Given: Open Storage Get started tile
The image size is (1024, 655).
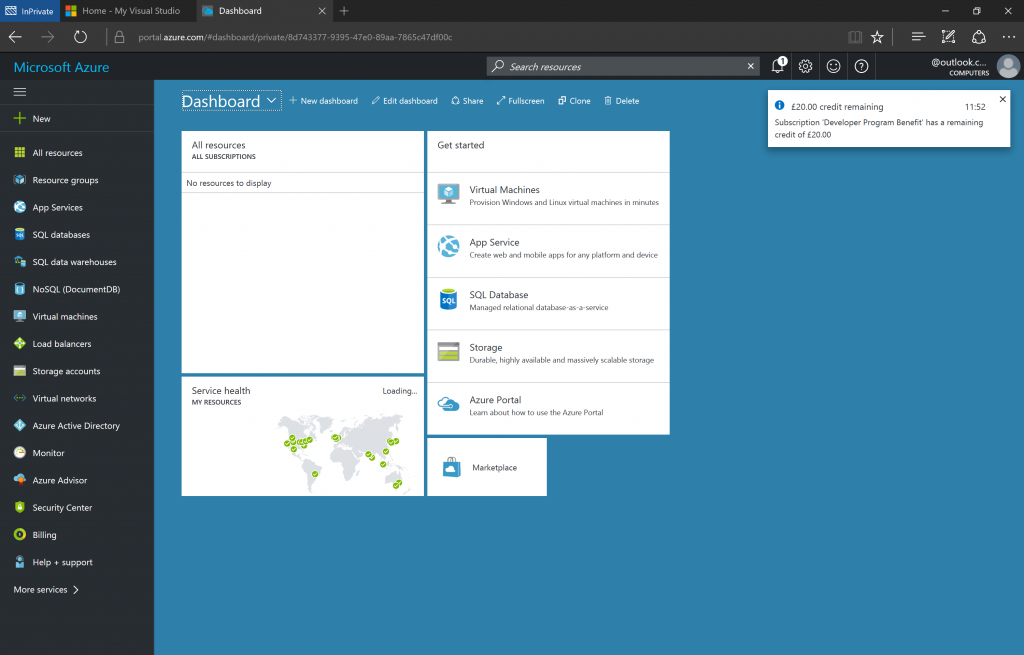Looking at the screenshot, I should point(549,357).
